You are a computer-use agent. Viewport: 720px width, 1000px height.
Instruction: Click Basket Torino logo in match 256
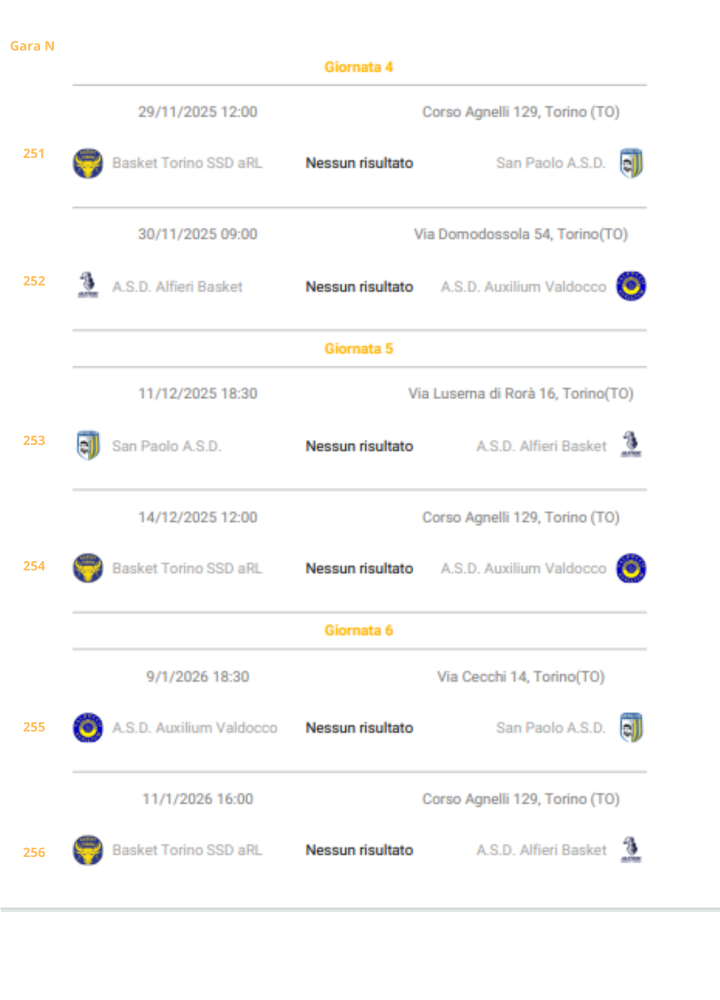pos(88,850)
